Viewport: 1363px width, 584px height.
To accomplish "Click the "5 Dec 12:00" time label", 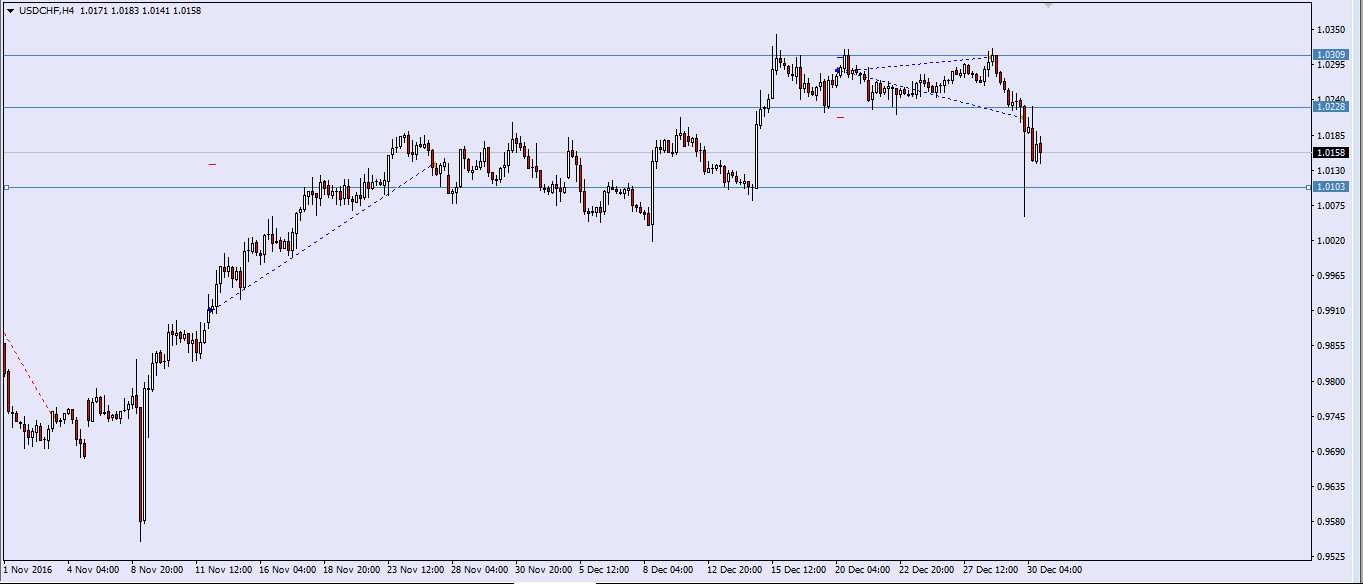I will click(x=605, y=569).
